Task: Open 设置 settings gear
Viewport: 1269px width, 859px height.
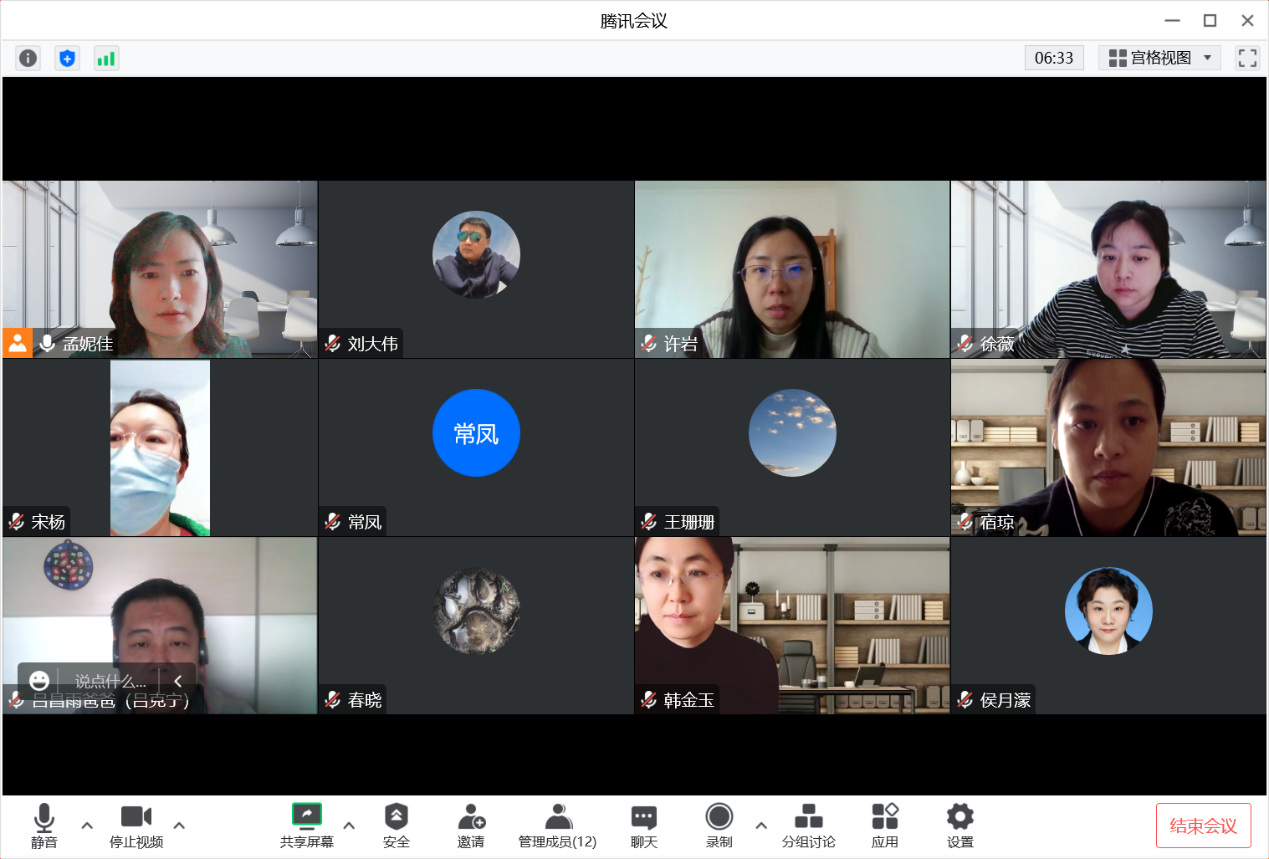Action: tap(960, 826)
